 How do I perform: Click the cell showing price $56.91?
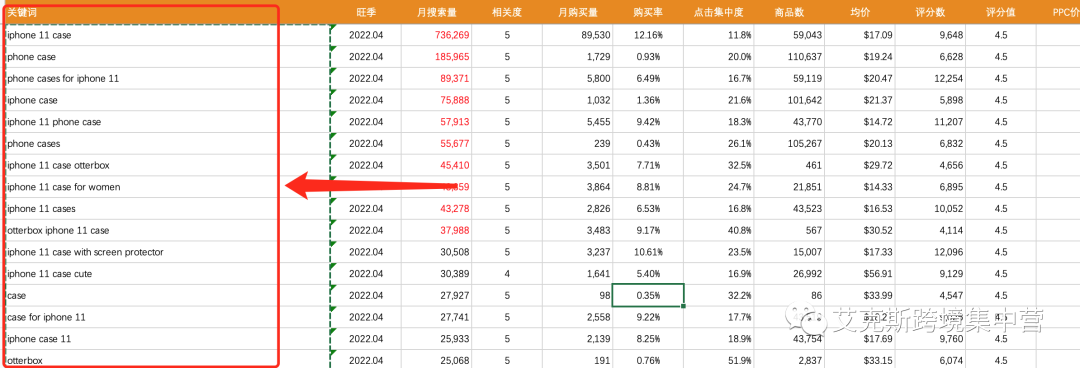pos(860,274)
